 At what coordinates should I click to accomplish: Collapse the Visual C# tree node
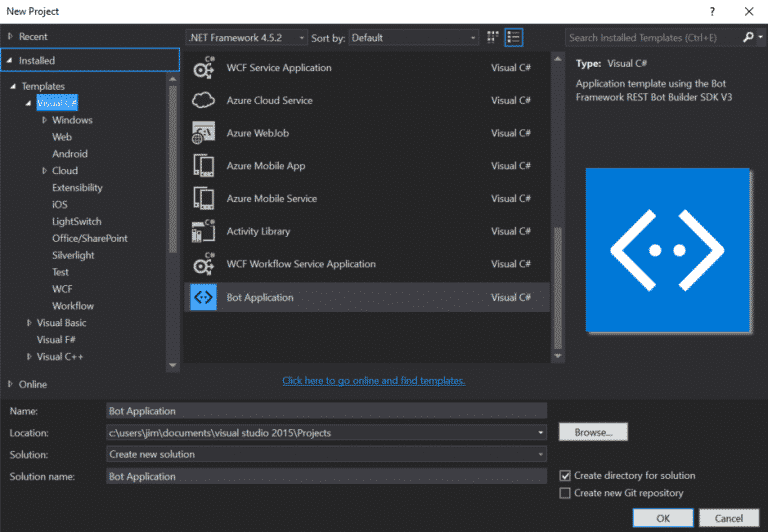point(28,103)
